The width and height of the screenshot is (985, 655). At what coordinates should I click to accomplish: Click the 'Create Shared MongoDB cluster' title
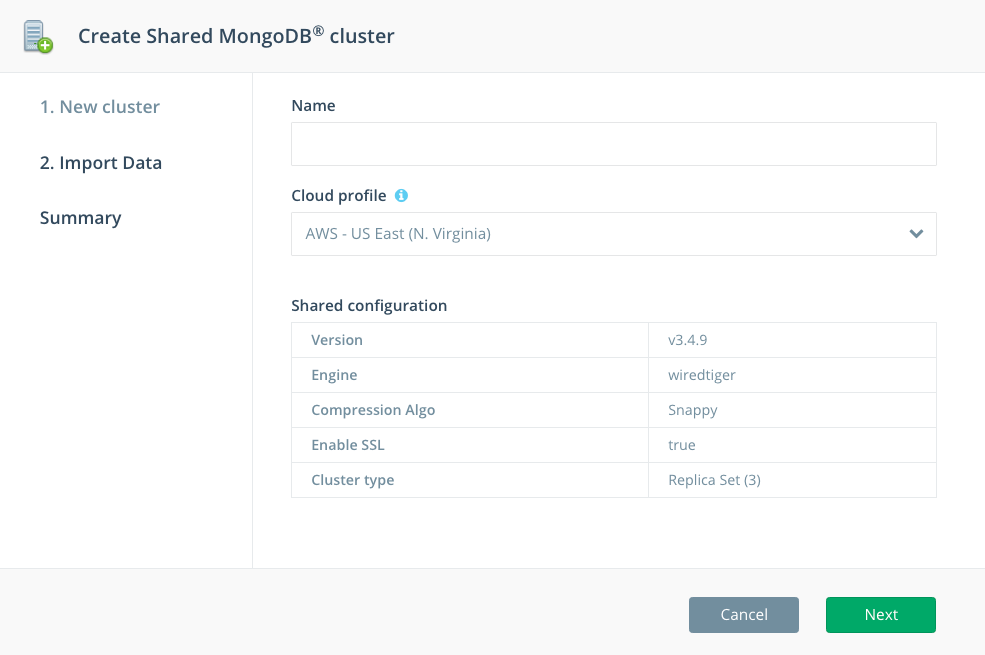pos(236,36)
